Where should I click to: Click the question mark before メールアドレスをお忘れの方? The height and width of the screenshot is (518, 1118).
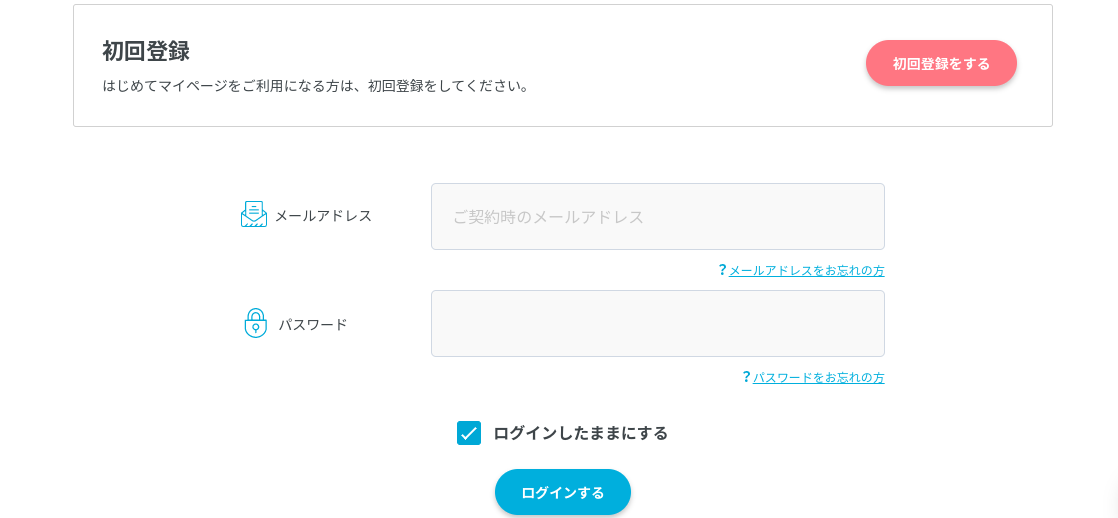tap(722, 270)
